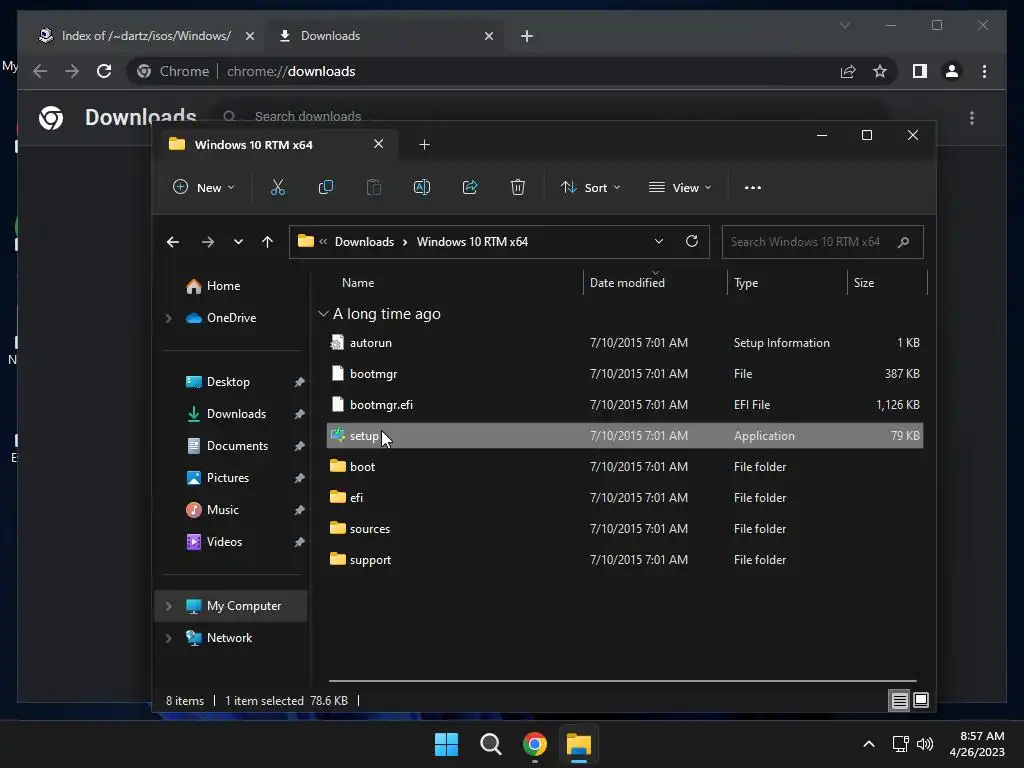This screenshot has height=768, width=1024.
Task: Open the See more (three dots) menu
Action: point(752,187)
